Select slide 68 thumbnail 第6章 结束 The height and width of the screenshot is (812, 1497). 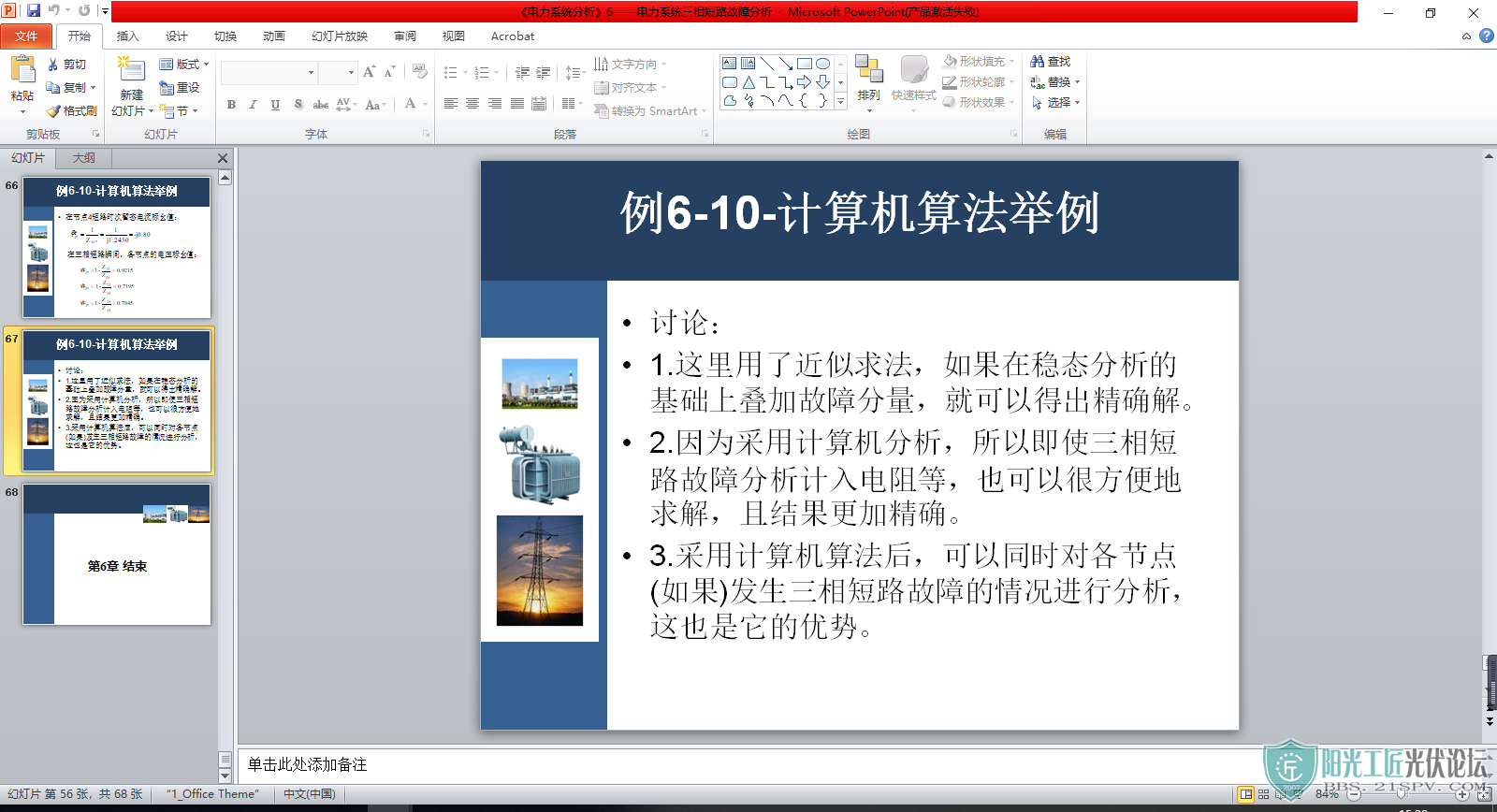117,554
